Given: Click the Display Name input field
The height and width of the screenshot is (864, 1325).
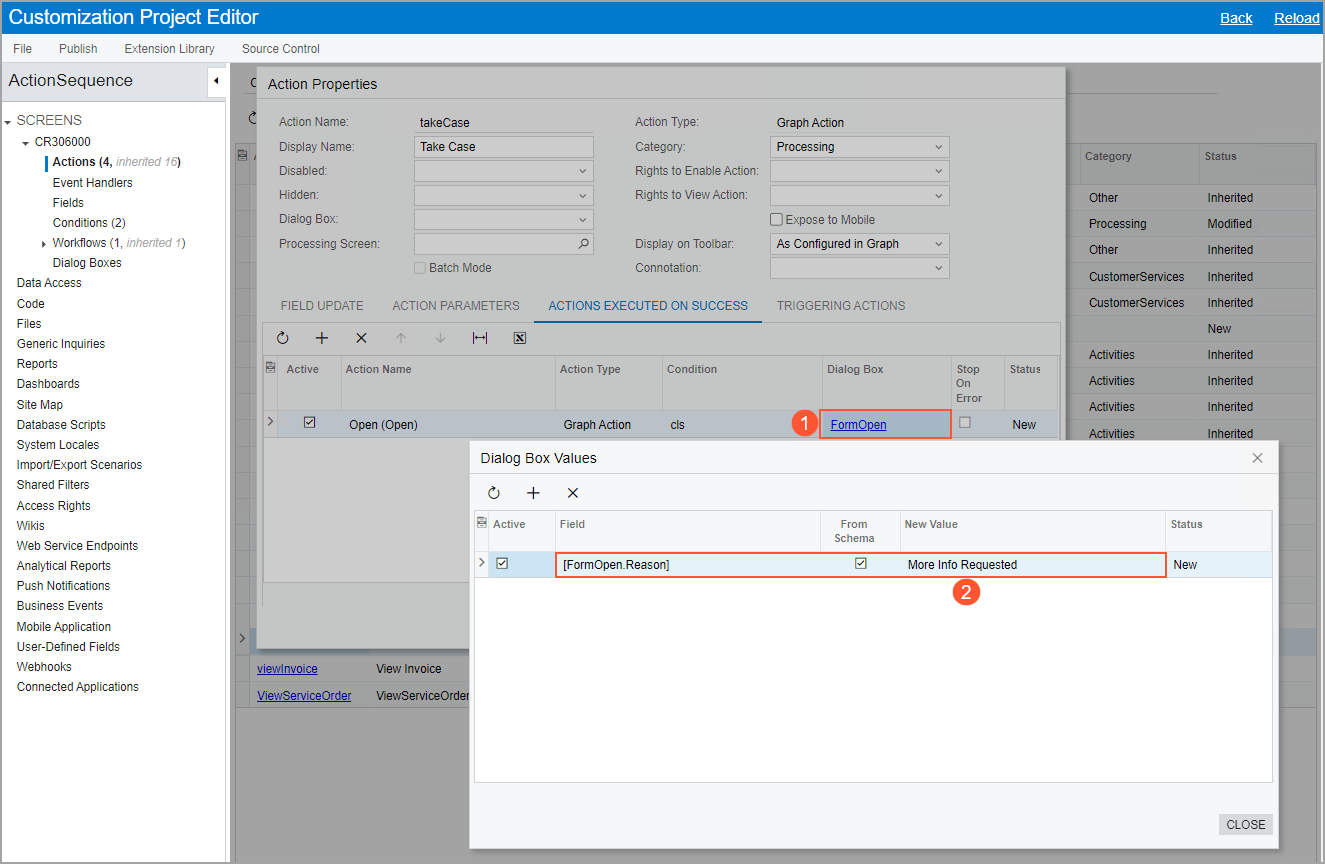Looking at the screenshot, I should [x=504, y=147].
